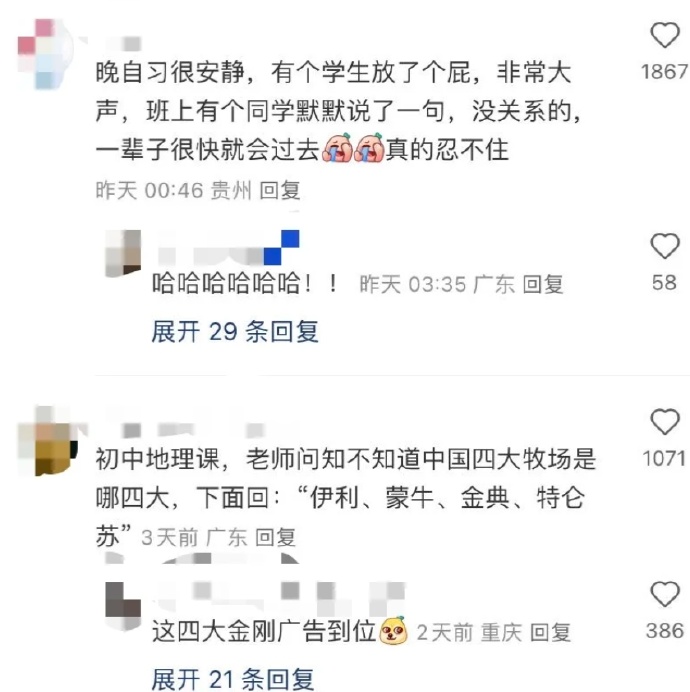Reply to the comment posted 昨天 00:46 贵州
690x692 pixels.
pos(280,190)
